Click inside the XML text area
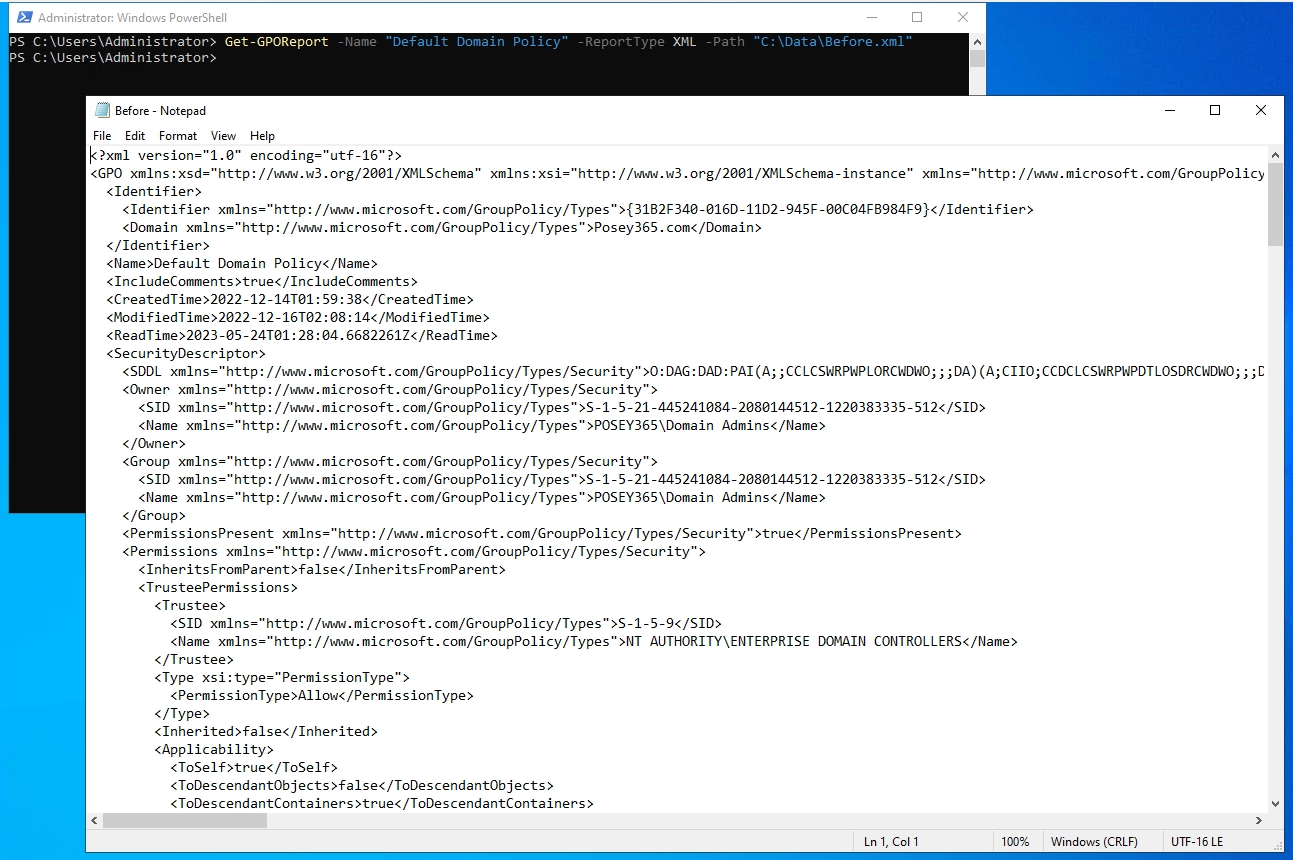Image resolution: width=1293 pixels, height=860 pixels. coord(600,450)
